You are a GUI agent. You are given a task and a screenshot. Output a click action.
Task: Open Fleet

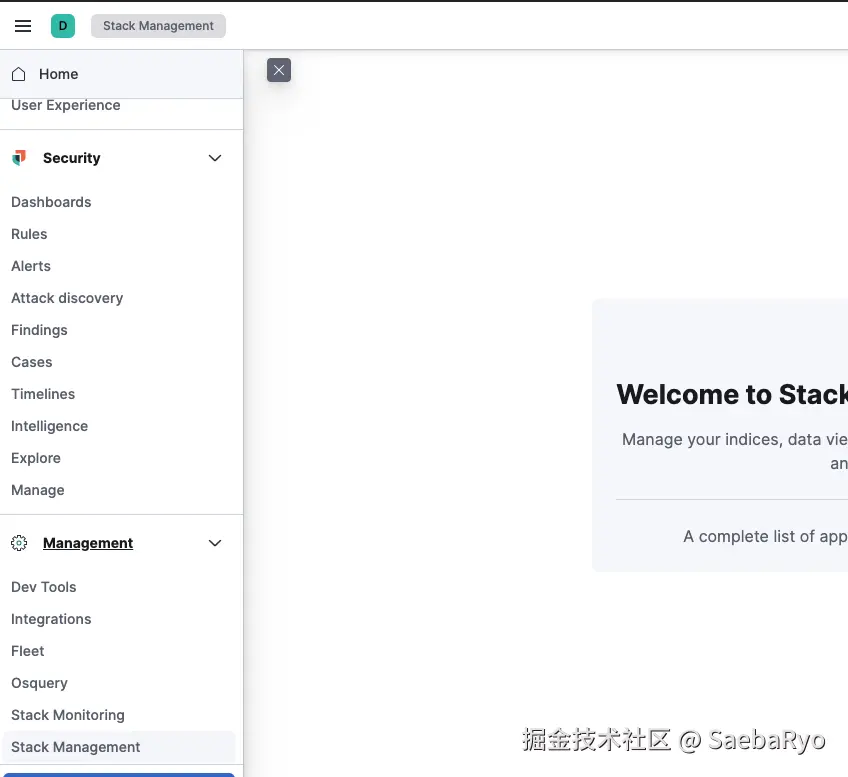coord(28,651)
